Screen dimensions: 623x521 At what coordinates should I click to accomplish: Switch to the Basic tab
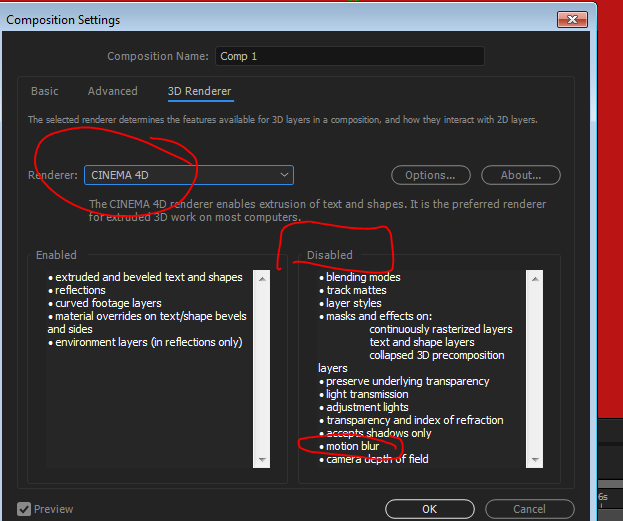coord(44,91)
